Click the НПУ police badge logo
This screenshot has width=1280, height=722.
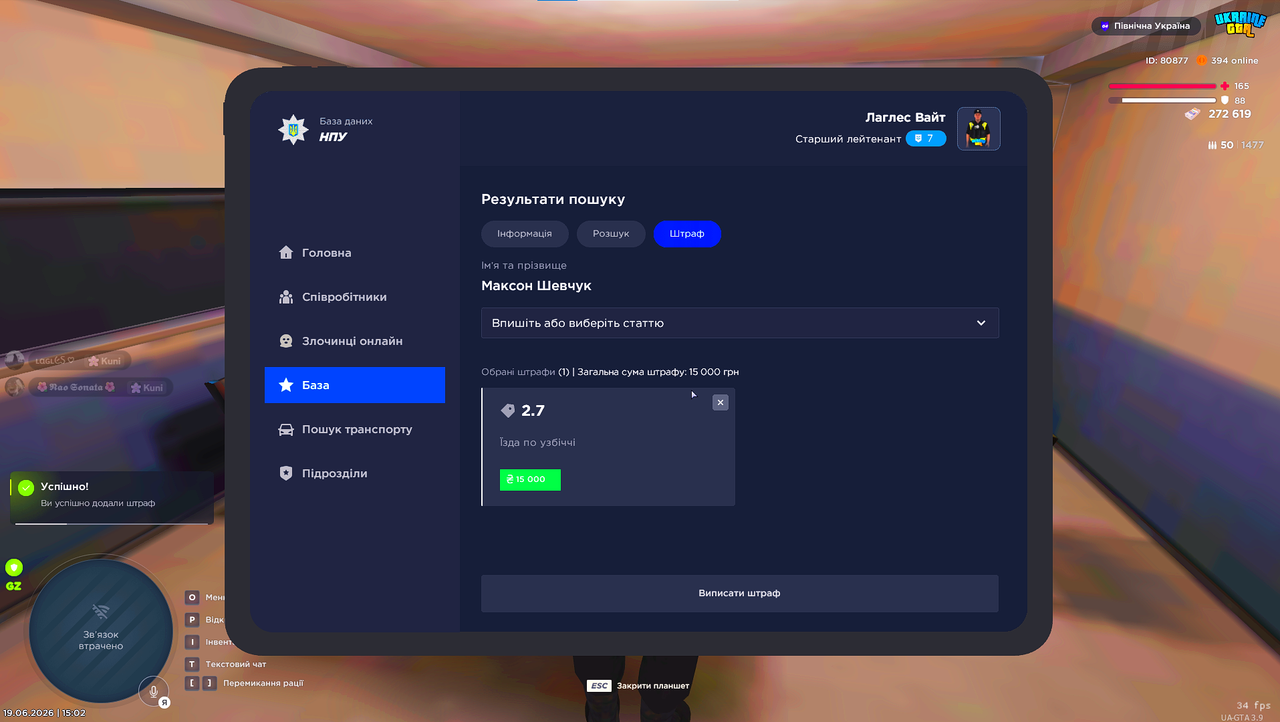click(293, 130)
